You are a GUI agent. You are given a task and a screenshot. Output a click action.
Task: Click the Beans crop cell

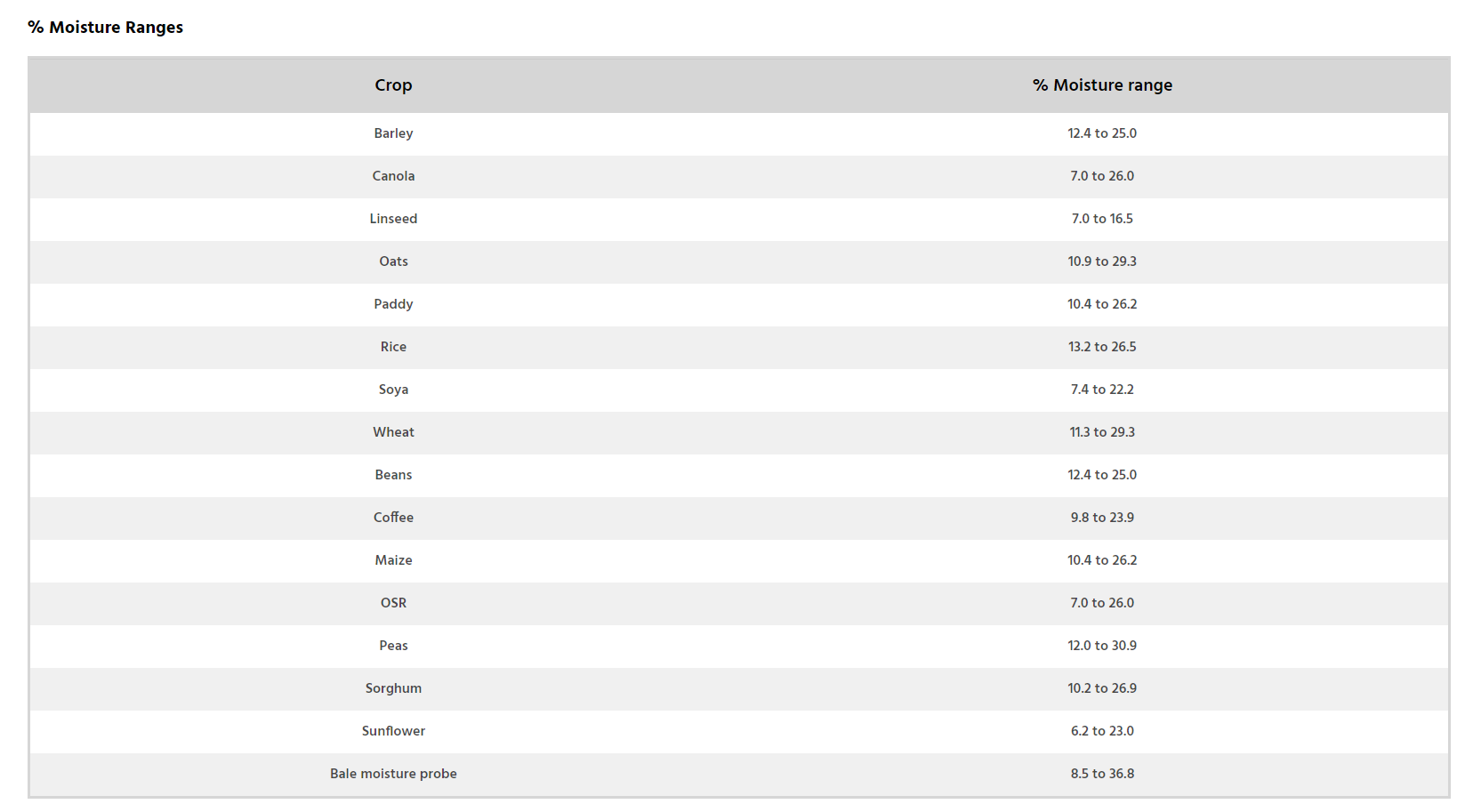(x=393, y=475)
